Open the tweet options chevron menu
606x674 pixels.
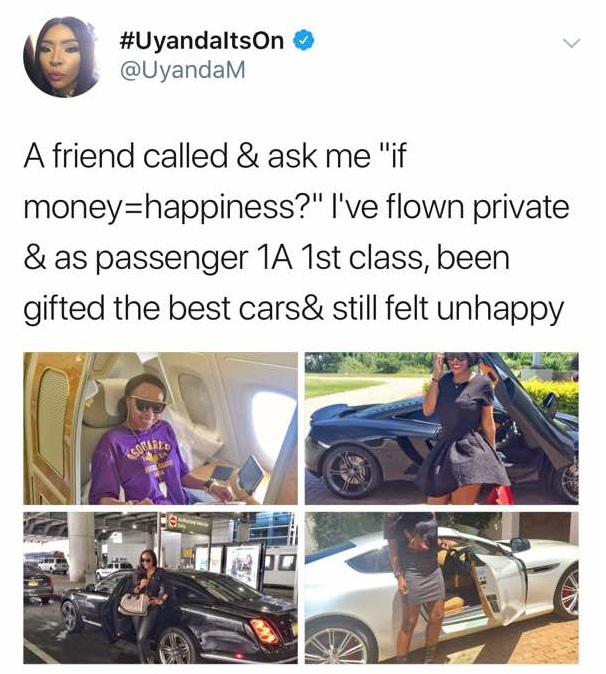click(x=571, y=43)
